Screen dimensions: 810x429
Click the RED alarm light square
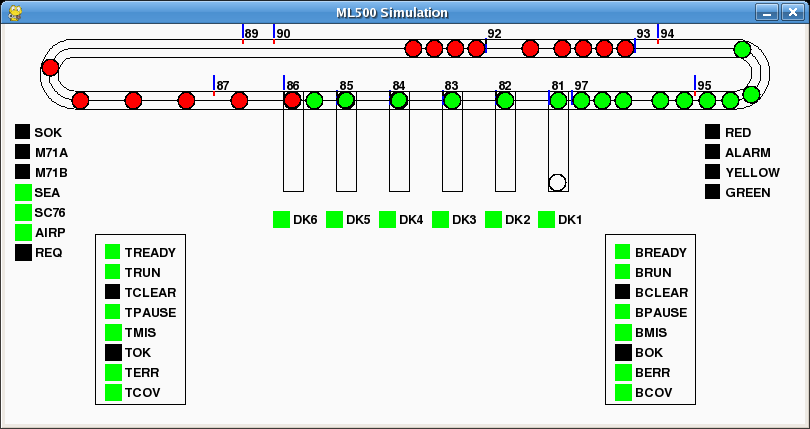click(712, 132)
